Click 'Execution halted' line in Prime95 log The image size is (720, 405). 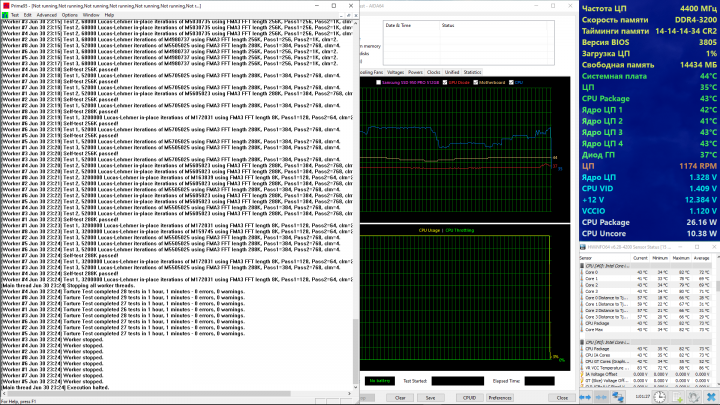(56, 388)
